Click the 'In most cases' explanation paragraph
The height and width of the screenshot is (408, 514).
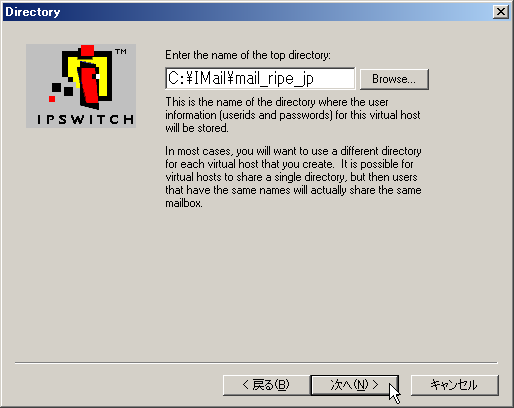[293, 177]
